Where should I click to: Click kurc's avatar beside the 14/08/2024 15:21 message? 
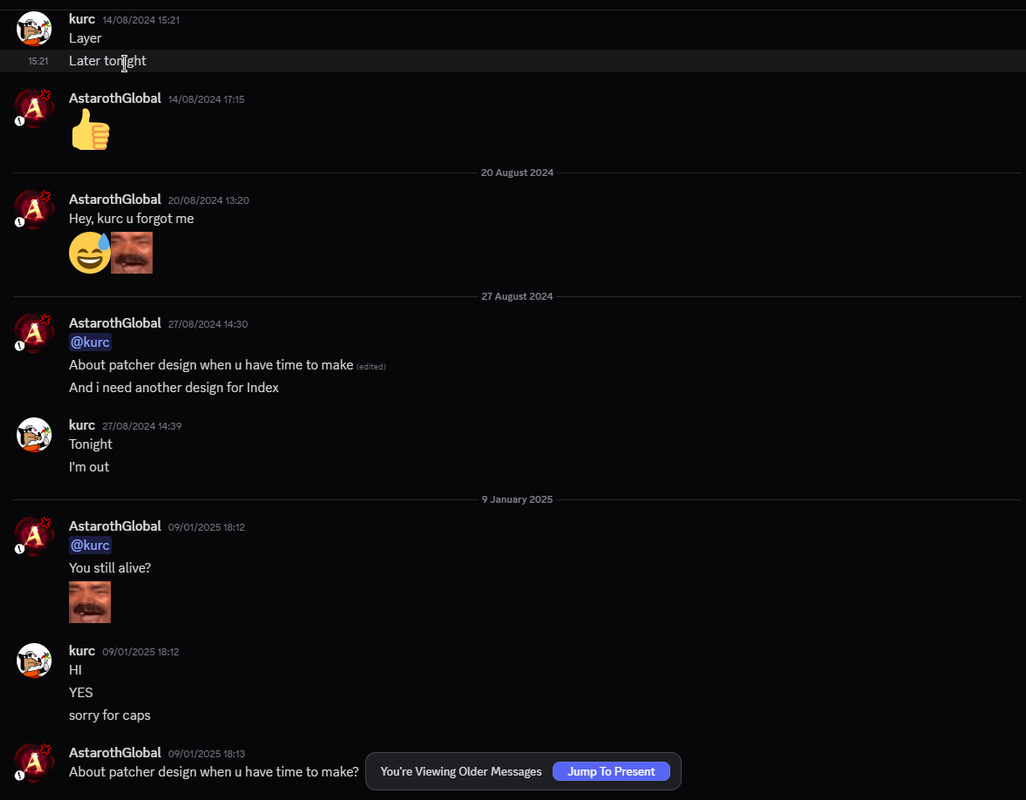pyautogui.click(x=34, y=29)
